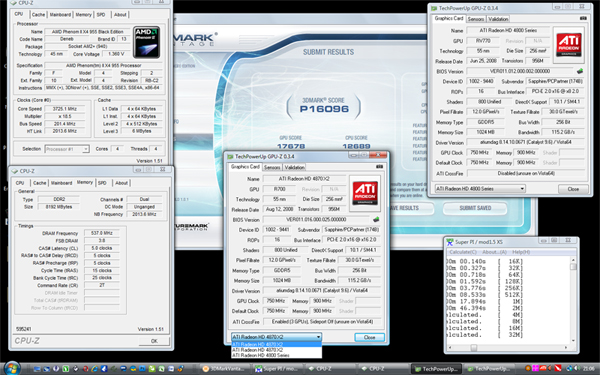Image resolution: width=600 pixels, height=375 pixels.
Task: Open the About...(A) menu in Super PI
Action: pyautogui.click(x=494, y=252)
